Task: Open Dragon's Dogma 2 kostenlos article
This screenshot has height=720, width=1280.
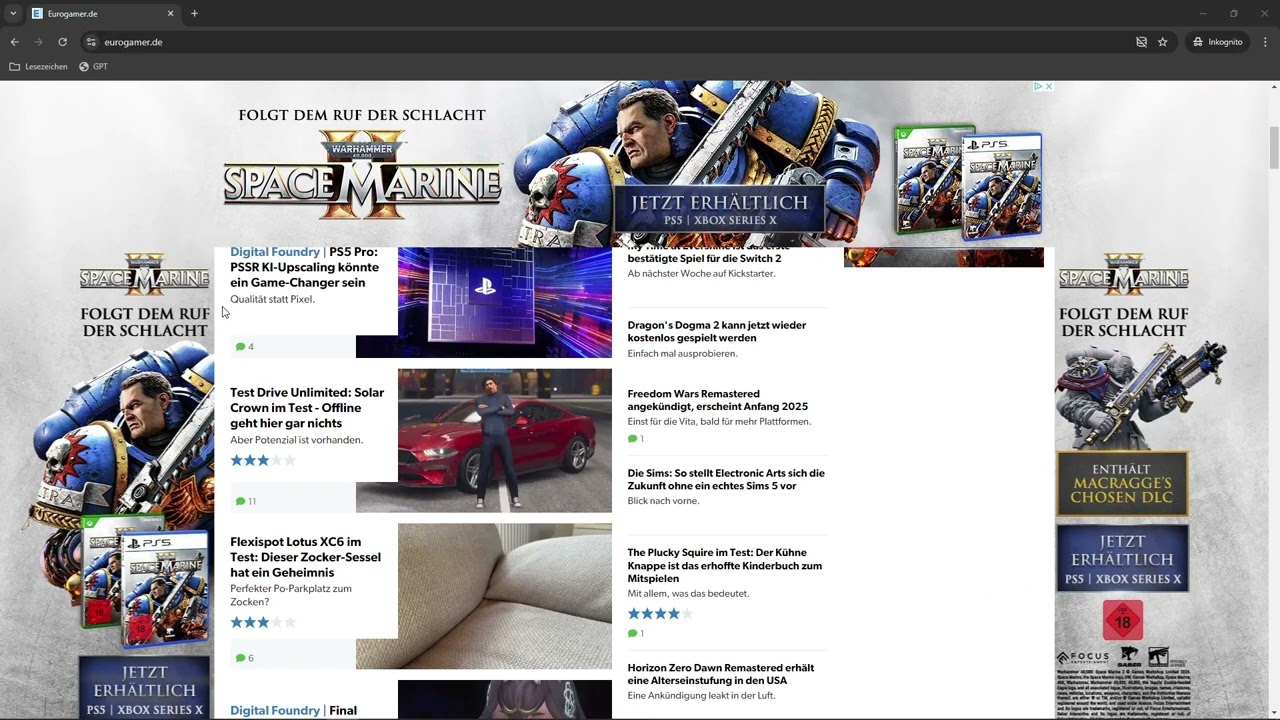Action: [716, 331]
